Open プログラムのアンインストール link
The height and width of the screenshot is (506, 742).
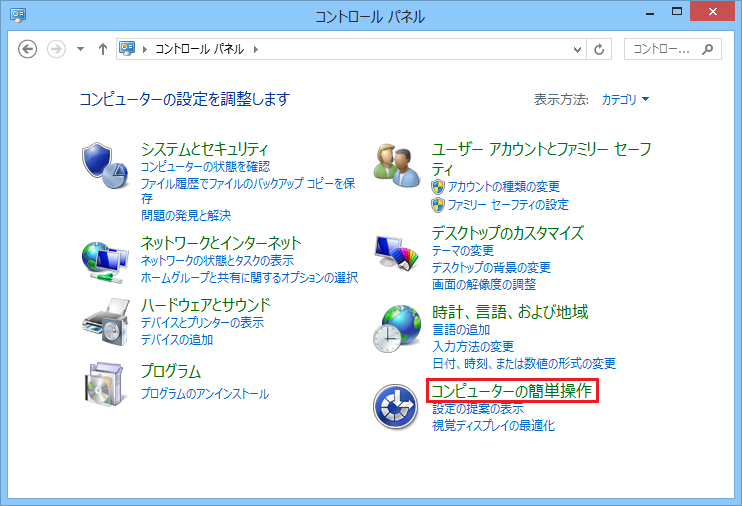click(x=205, y=394)
